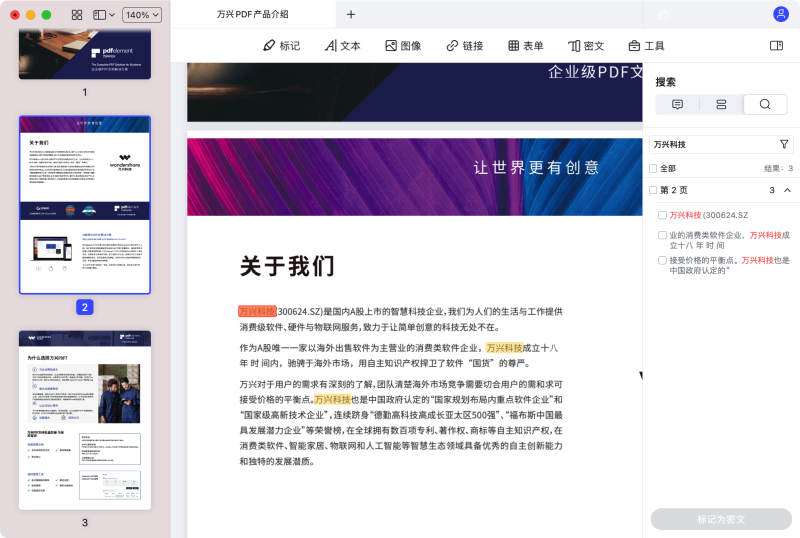This screenshot has height=538, width=800.
Task: Select the 密文 redaction tool
Action: pyautogui.click(x=586, y=46)
